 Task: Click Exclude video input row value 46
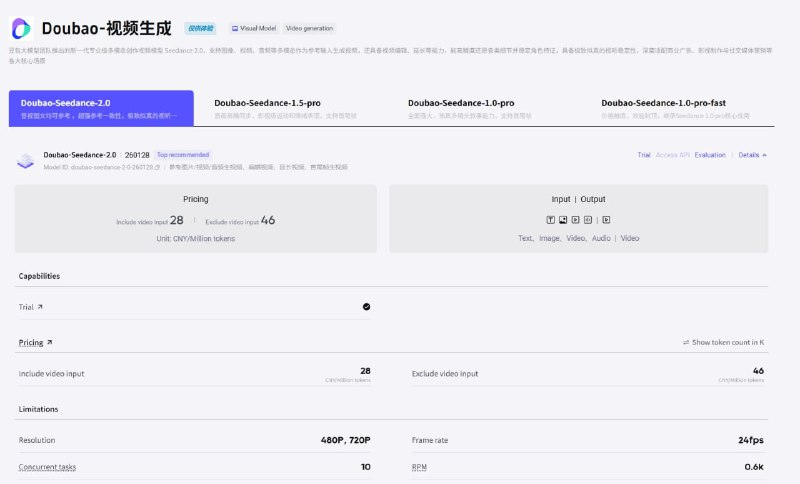pos(758,371)
